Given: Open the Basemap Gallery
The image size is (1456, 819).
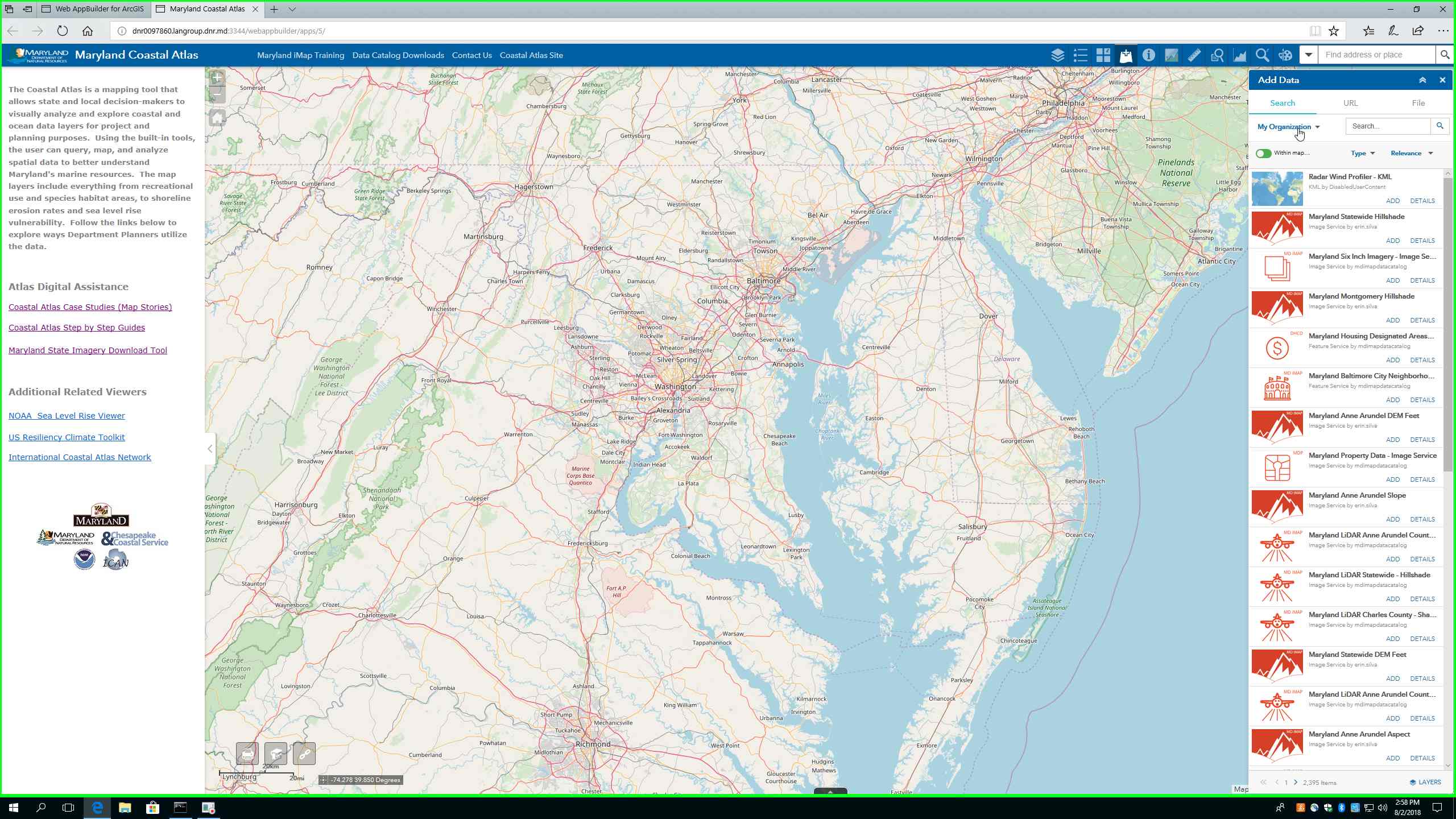Looking at the screenshot, I should tap(1103, 55).
